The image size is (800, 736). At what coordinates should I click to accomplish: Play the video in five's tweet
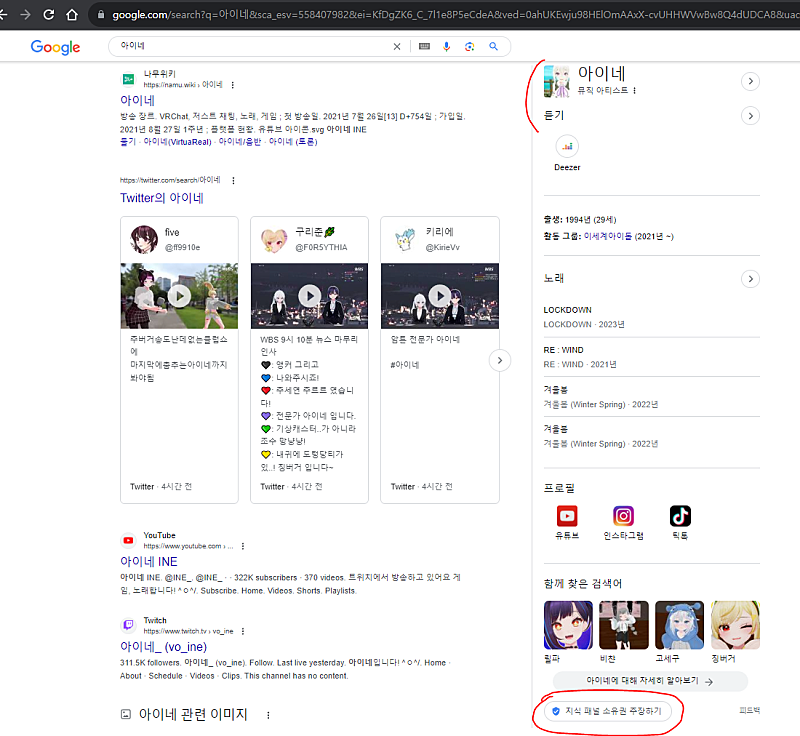(179, 296)
